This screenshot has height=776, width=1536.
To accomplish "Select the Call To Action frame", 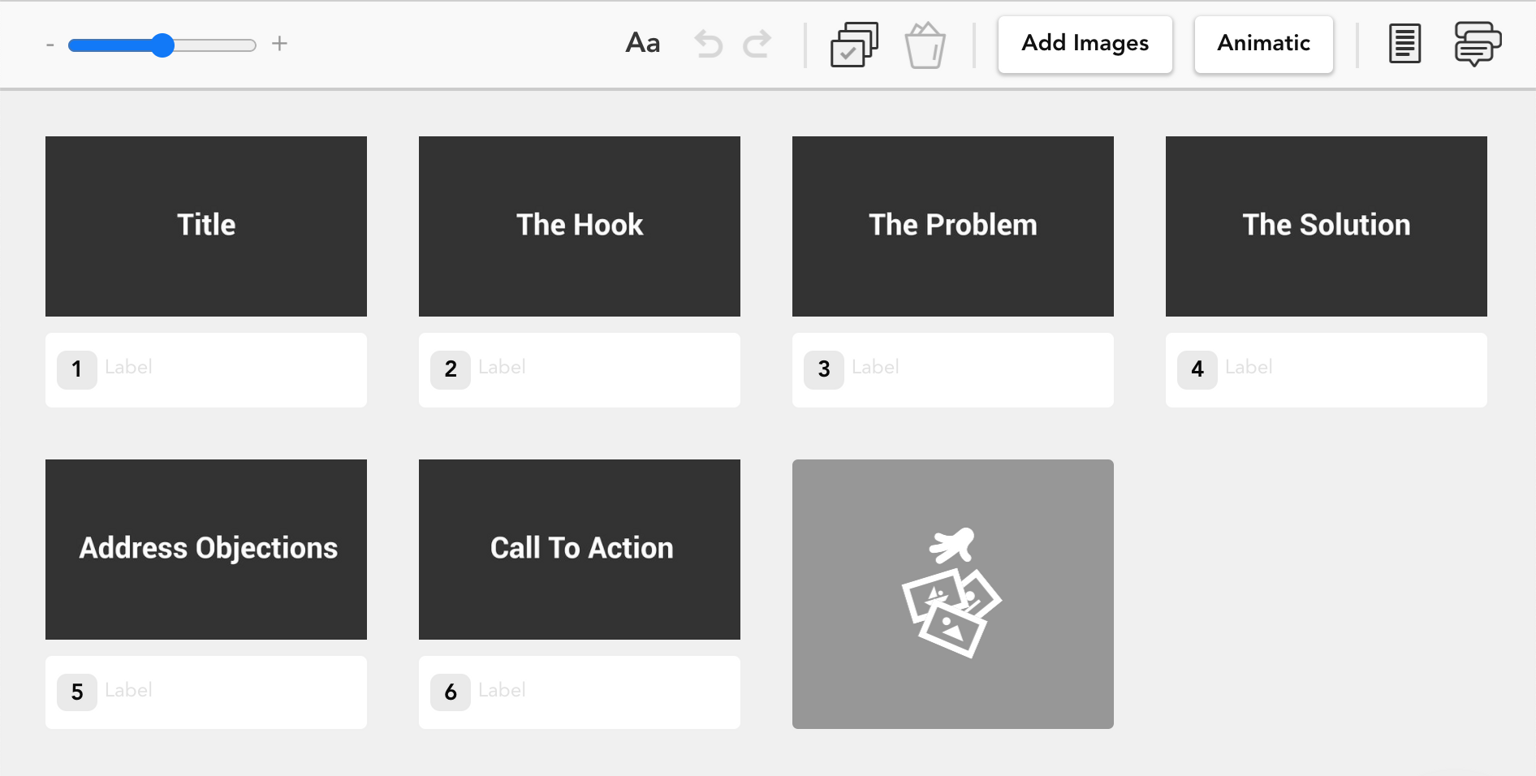I will pos(579,549).
